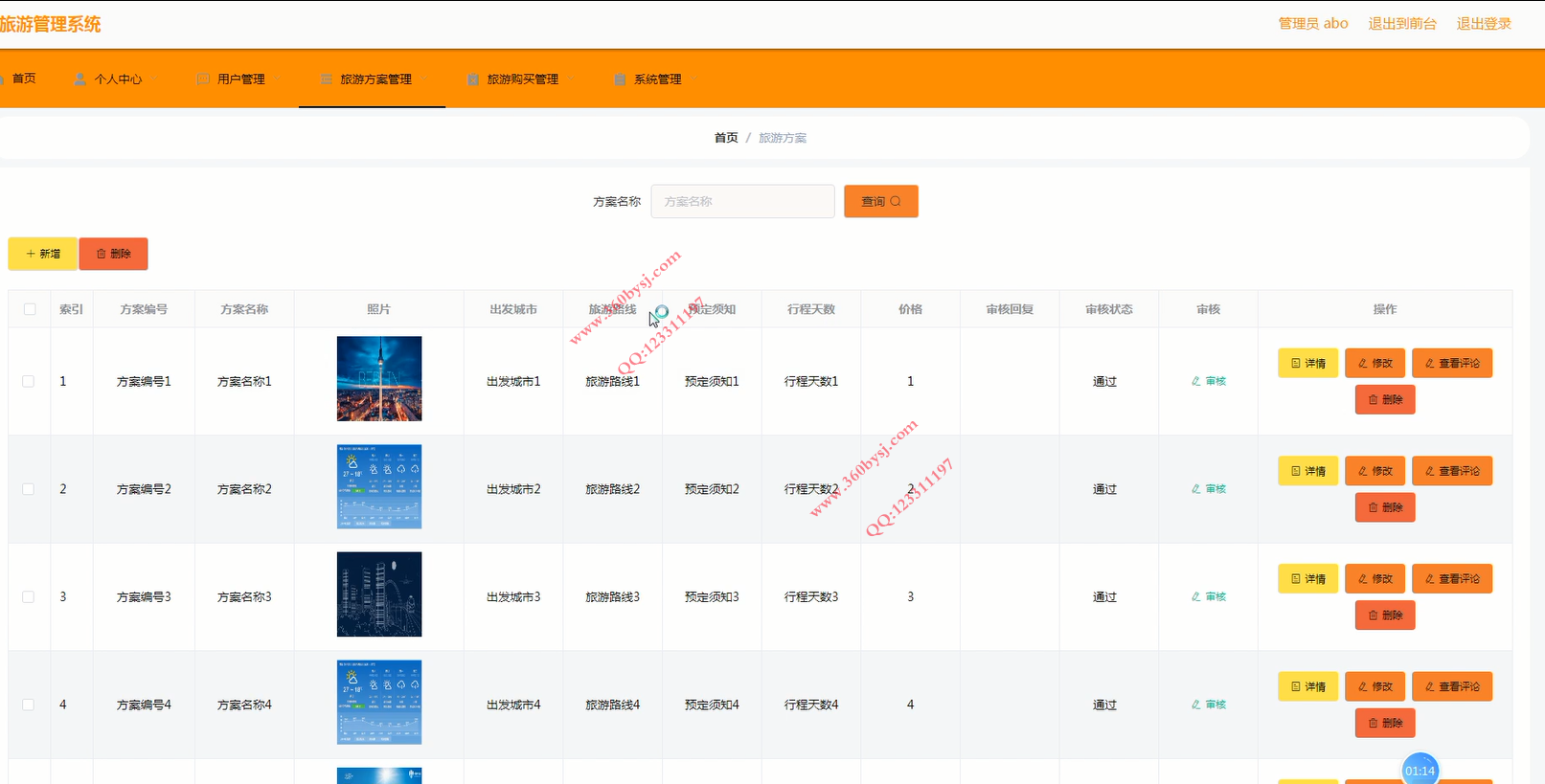Open 详情 for row 方案名称4
This screenshot has height=784, width=1545.
[1307, 686]
